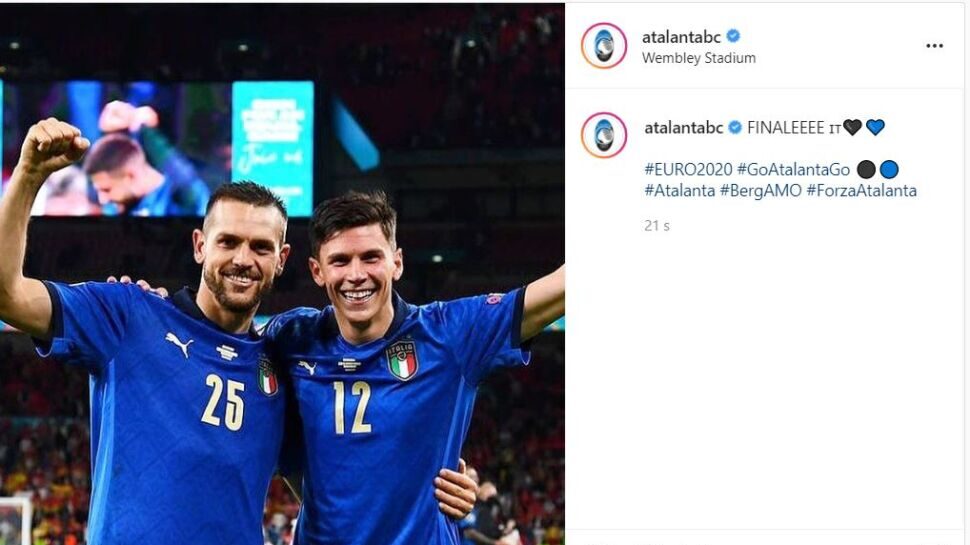Open the Wembley Stadium location link
The width and height of the screenshot is (970, 545).
pyautogui.click(x=698, y=58)
